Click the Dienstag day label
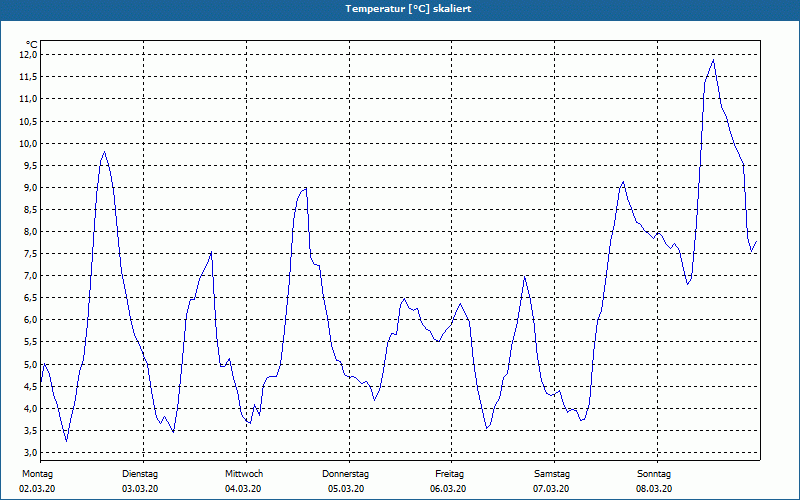Image resolution: width=800 pixels, height=500 pixels. [x=140, y=474]
